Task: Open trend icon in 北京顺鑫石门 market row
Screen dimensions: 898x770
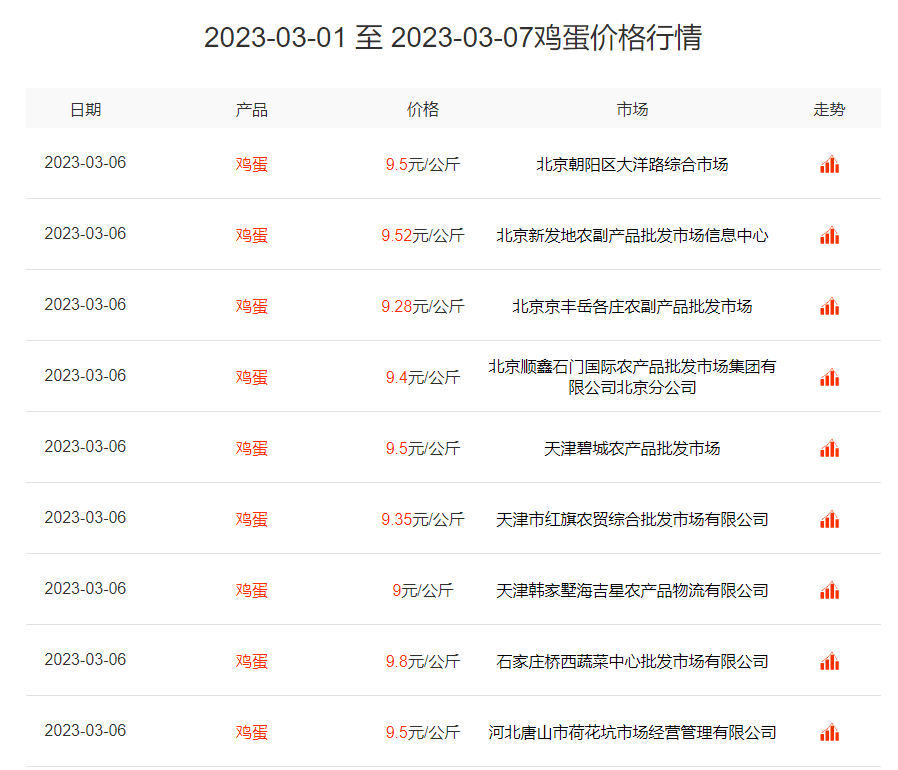Action: pyautogui.click(x=829, y=378)
